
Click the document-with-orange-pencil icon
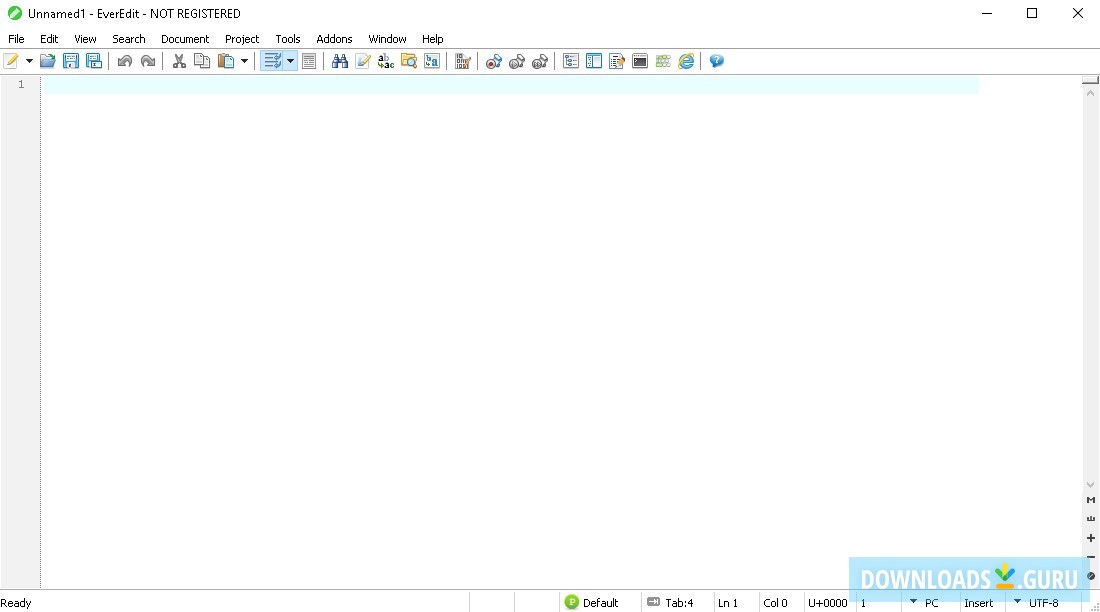pyautogui.click(x=617, y=61)
